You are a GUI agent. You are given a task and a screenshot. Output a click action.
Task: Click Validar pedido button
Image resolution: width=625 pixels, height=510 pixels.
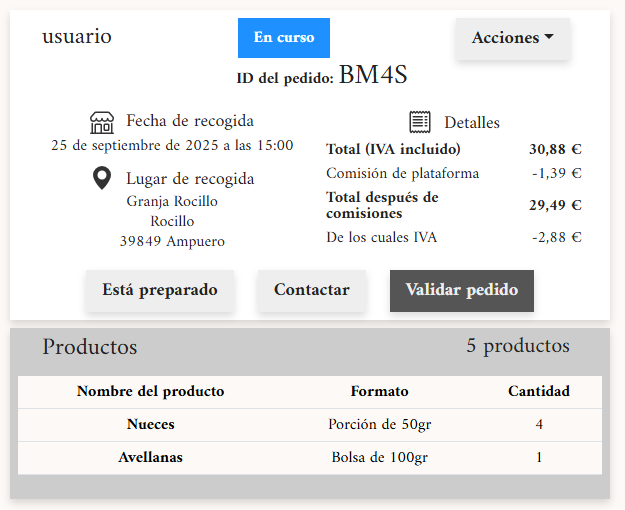pos(462,290)
